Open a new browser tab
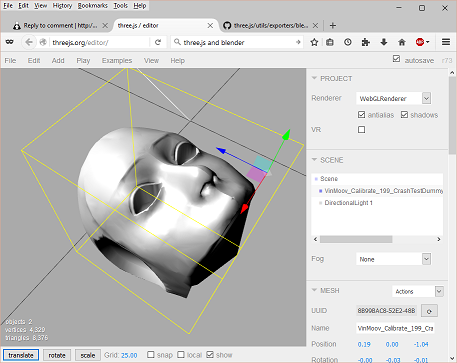The height and width of the screenshot is (363, 457). coord(332,25)
